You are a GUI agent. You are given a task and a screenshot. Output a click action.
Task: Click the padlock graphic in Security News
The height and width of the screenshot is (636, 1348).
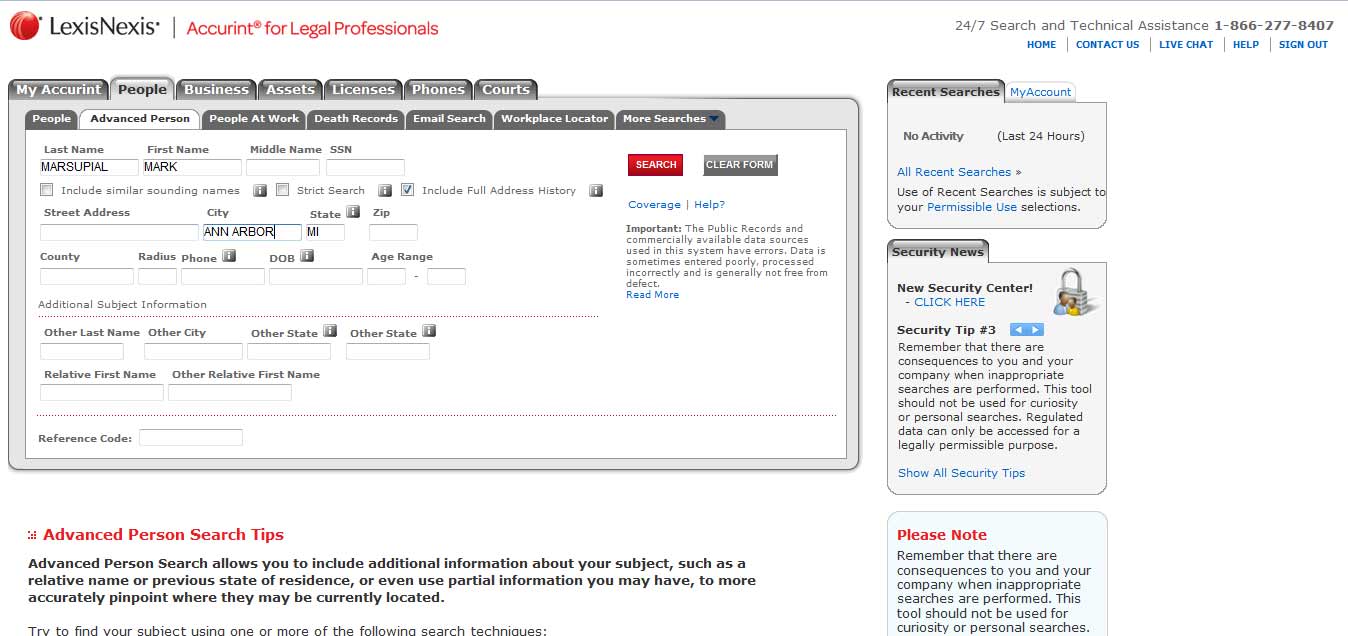pyautogui.click(x=1073, y=295)
